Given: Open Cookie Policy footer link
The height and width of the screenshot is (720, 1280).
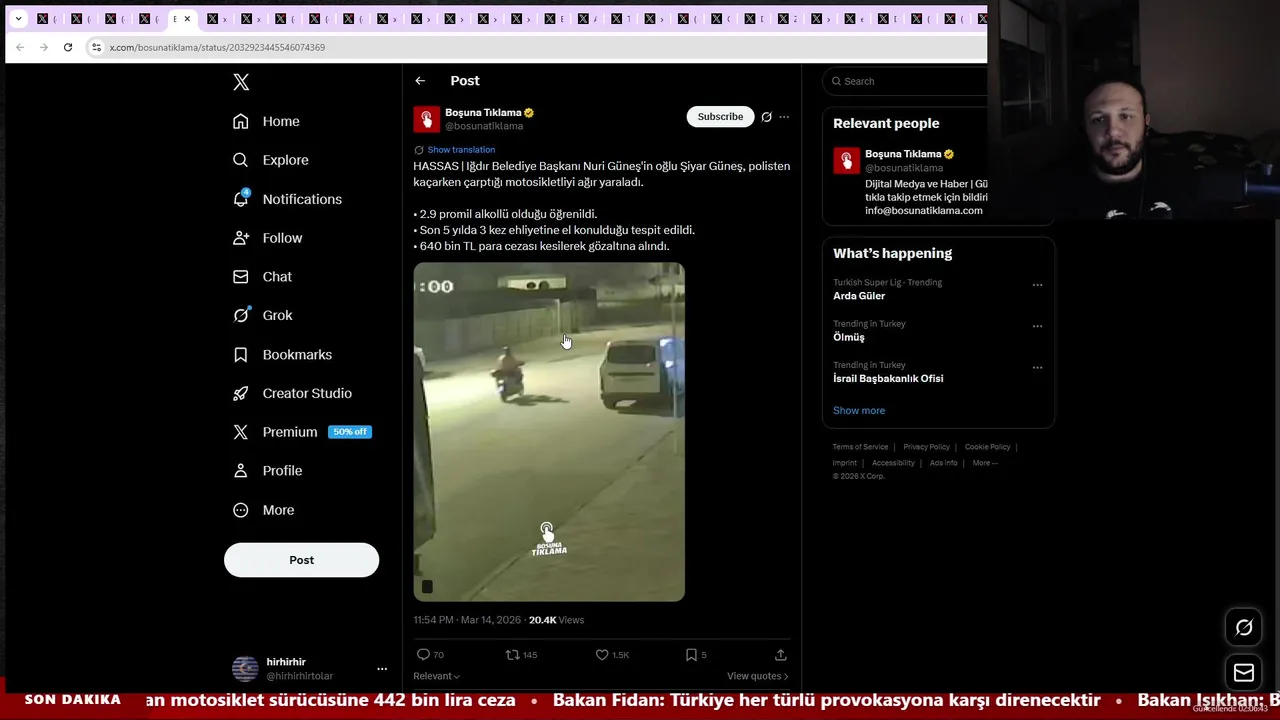Looking at the screenshot, I should 988,447.
